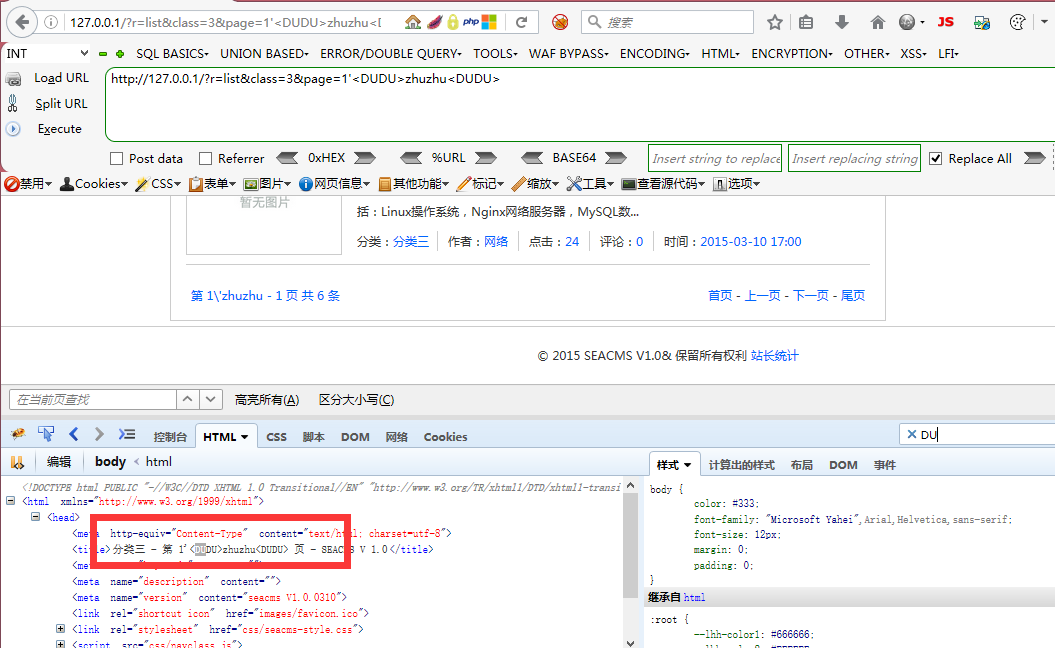The height and width of the screenshot is (648, 1055).
Task: Open the 下一页 pagination link
Action: 810,295
